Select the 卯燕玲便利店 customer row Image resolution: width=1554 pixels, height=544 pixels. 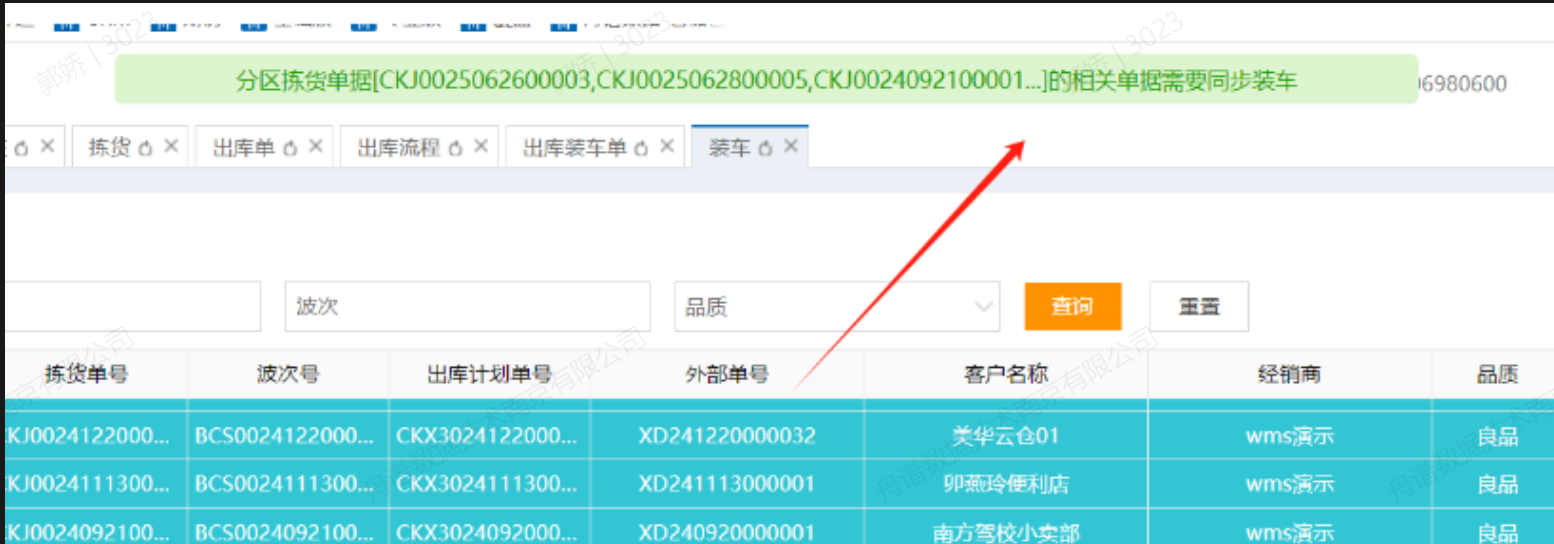tap(1006, 484)
